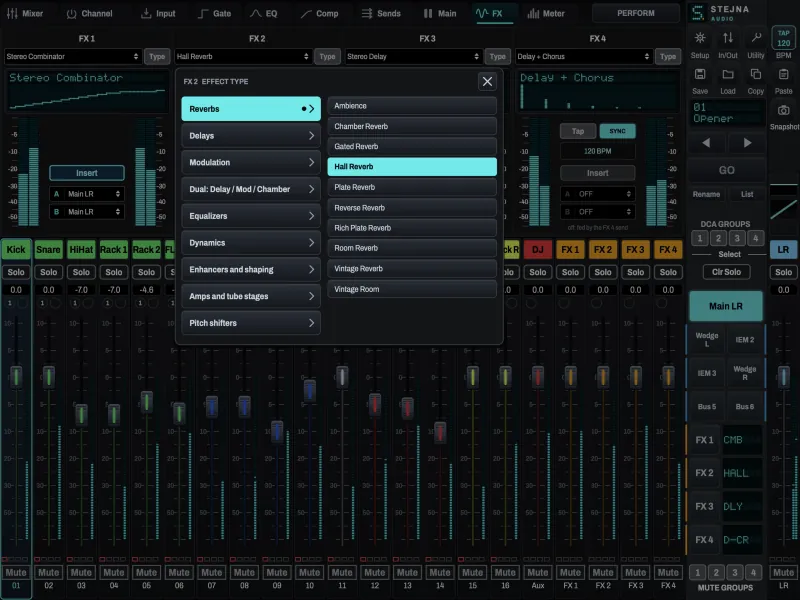Click the Kick channel fader handle

[x=16, y=378]
